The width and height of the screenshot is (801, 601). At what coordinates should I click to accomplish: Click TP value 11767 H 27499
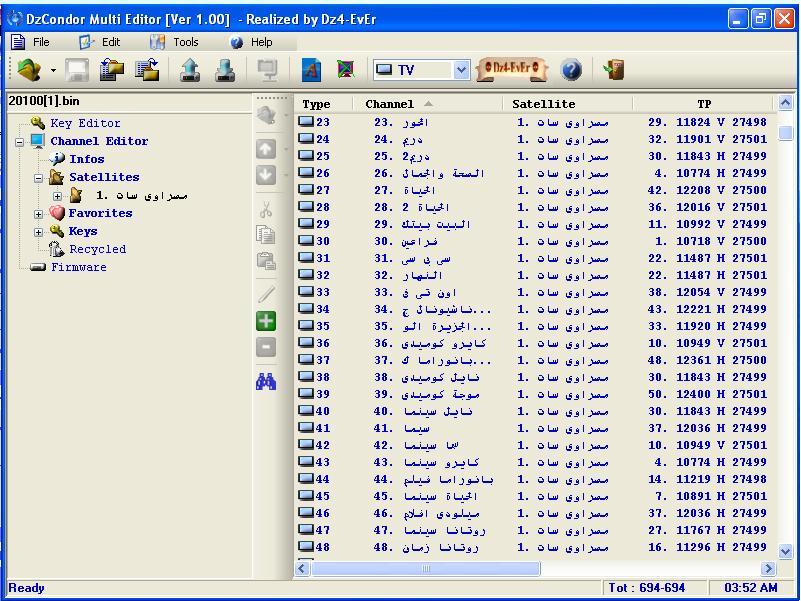[x=721, y=530]
